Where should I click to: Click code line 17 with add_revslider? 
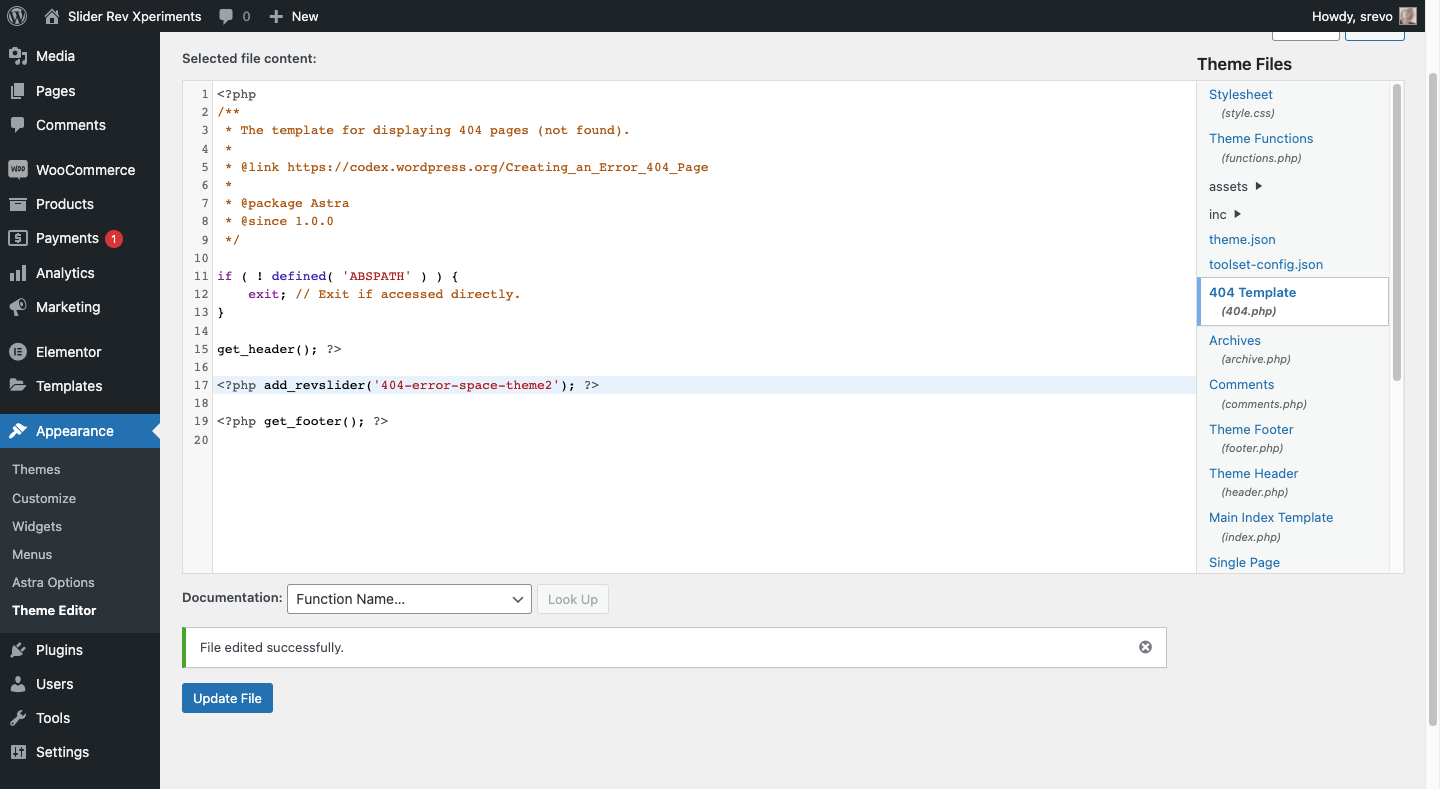pos(705,385)
